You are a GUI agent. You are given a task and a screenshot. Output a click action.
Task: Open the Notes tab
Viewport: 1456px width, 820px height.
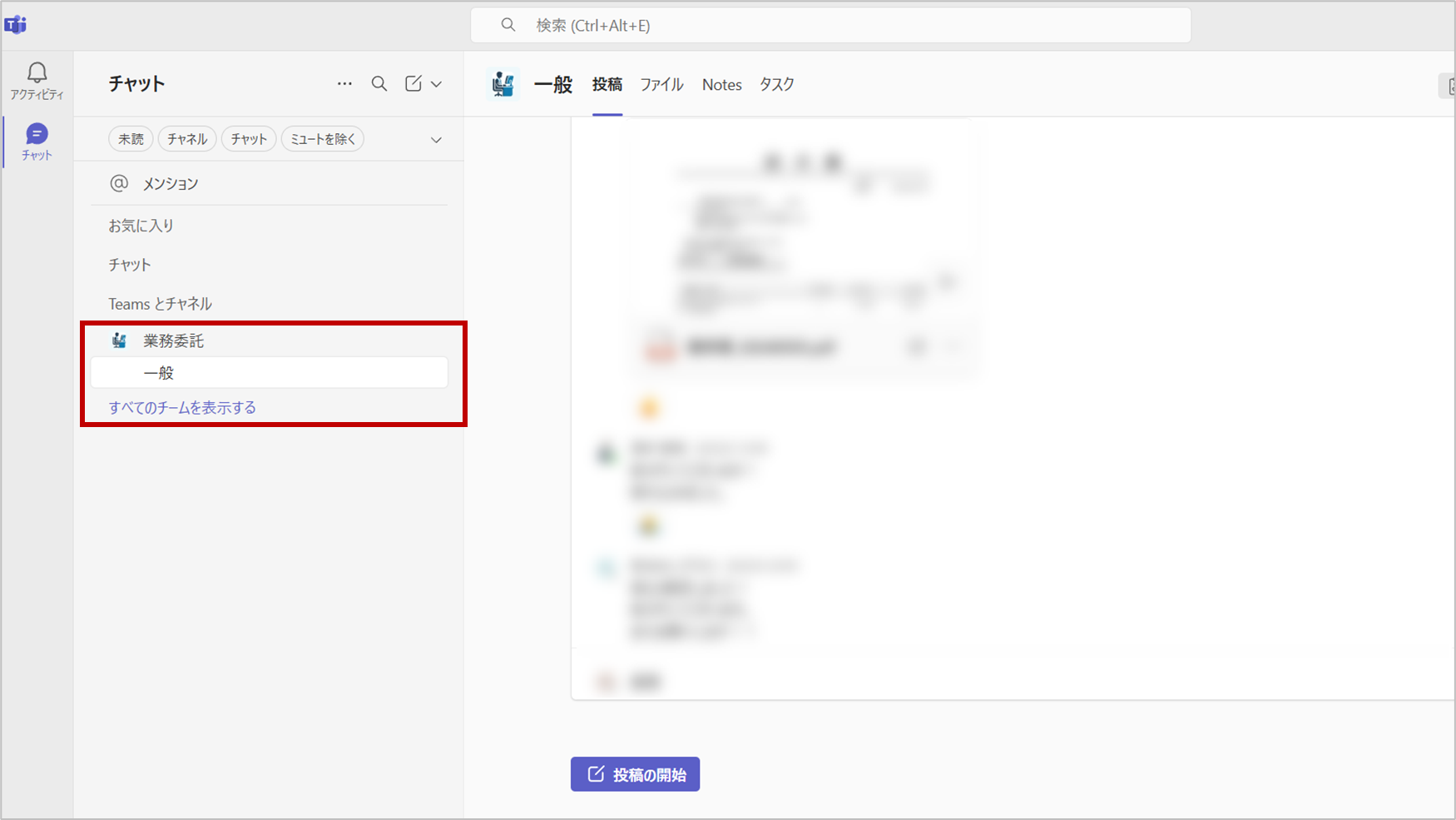[721, 84]
